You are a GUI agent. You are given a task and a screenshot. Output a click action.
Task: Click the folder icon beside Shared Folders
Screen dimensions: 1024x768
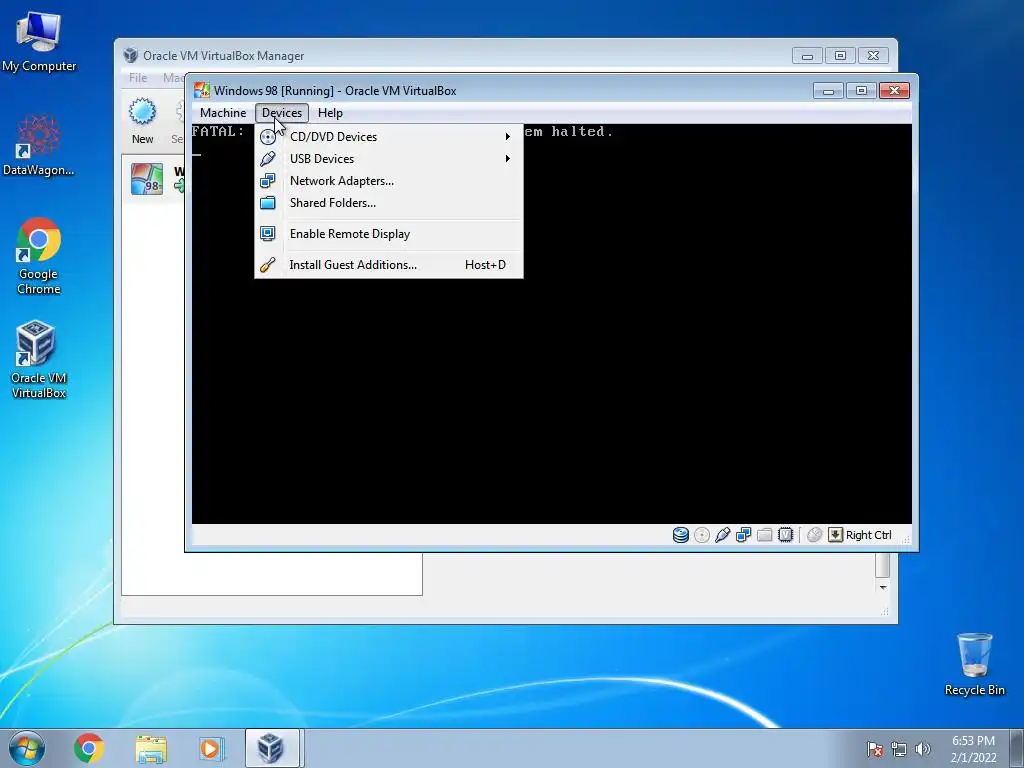(x=268, y=203)
